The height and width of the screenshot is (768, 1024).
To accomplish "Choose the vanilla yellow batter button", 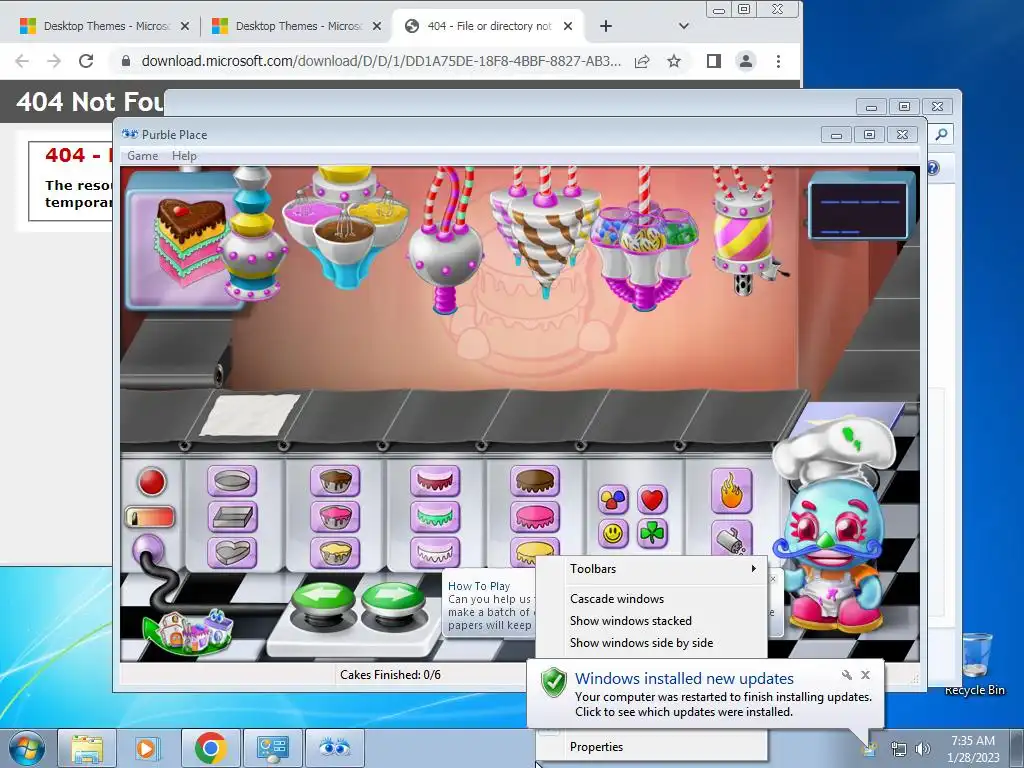I will coord(335,552).
